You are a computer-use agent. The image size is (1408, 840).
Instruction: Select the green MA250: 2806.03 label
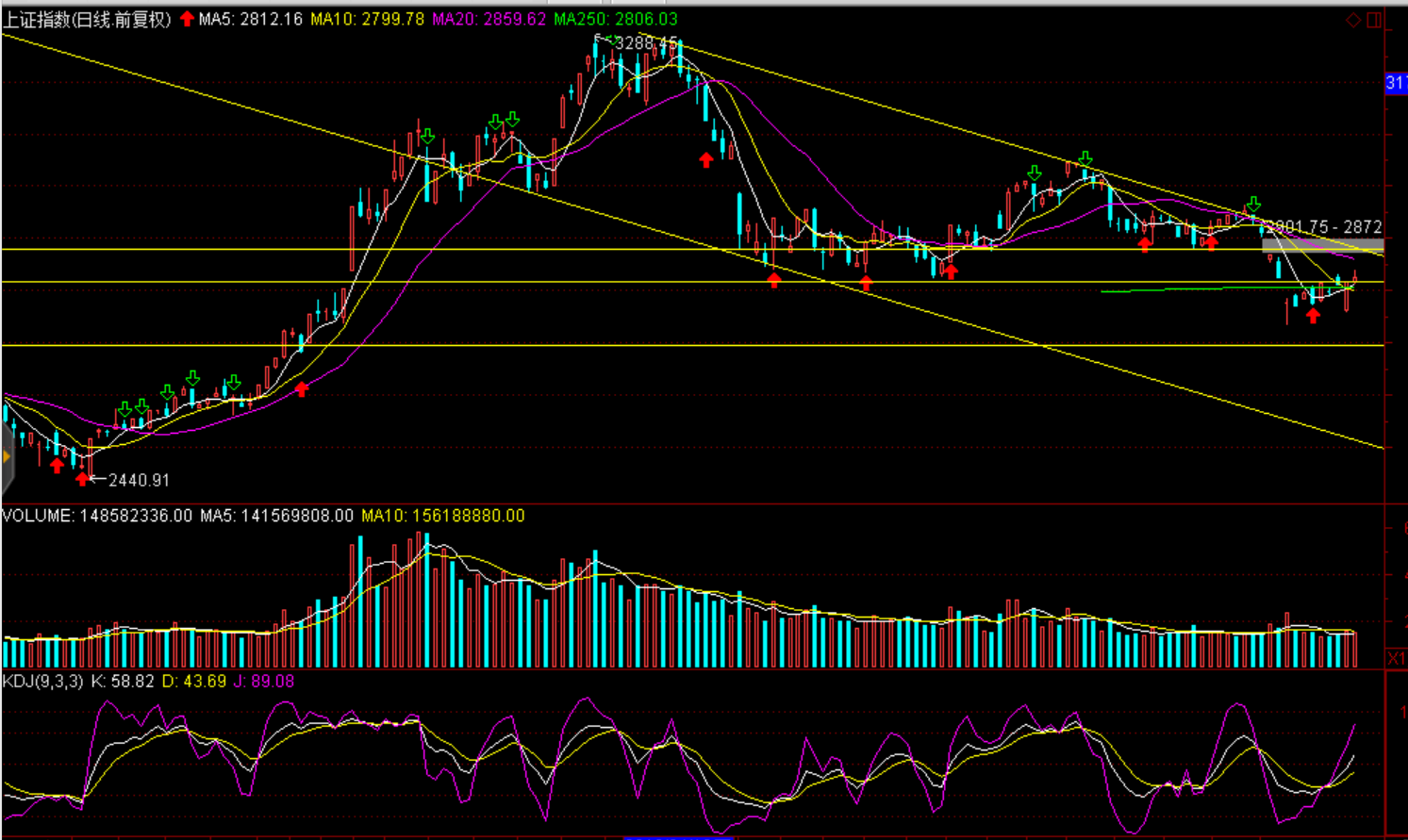tap(615, 19)
